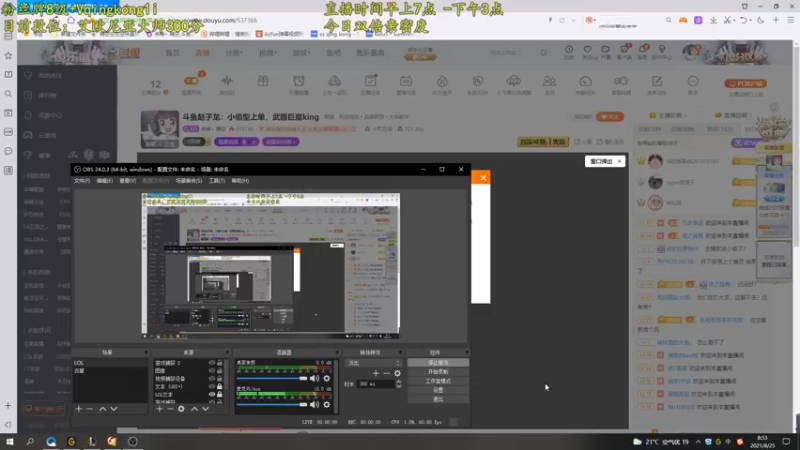800x450 pixels.
Task: Adjust transition duration spinner arrows
Action: click(x=398, y=384)
